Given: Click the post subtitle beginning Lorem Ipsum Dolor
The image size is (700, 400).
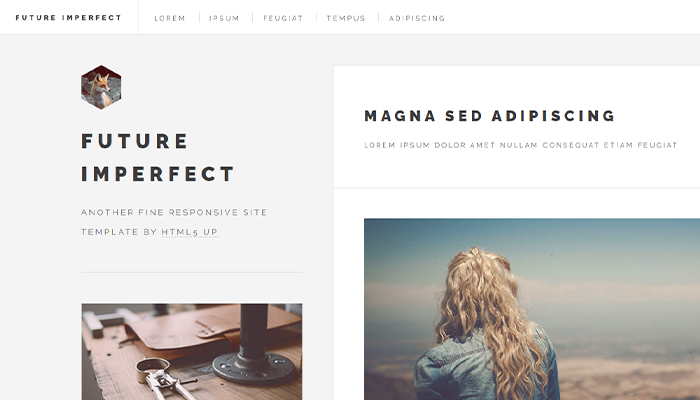Looking at the screenshot, I should click(x=521, y=145).
